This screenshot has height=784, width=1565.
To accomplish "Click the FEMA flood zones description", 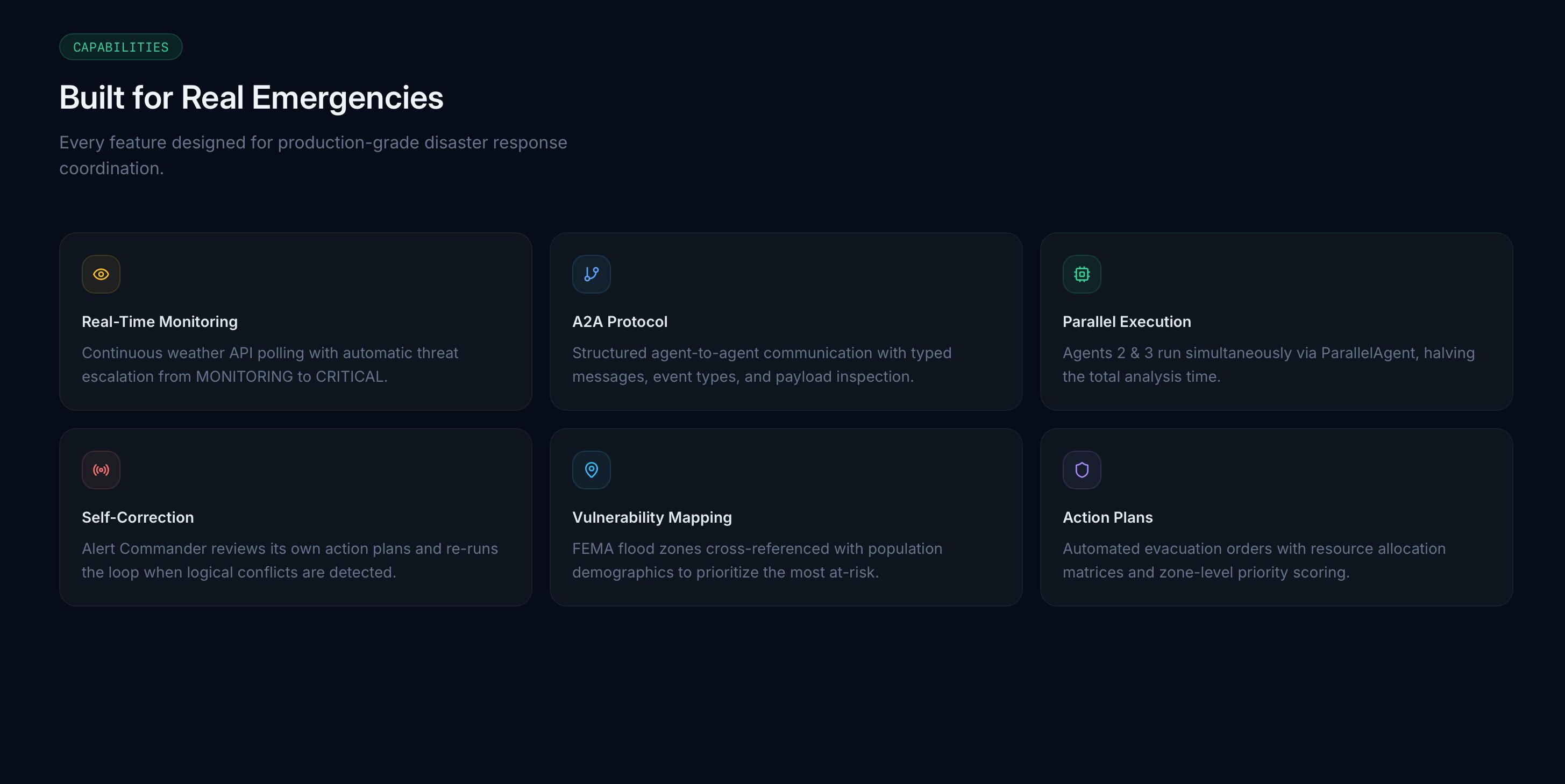I will (757, 560).
